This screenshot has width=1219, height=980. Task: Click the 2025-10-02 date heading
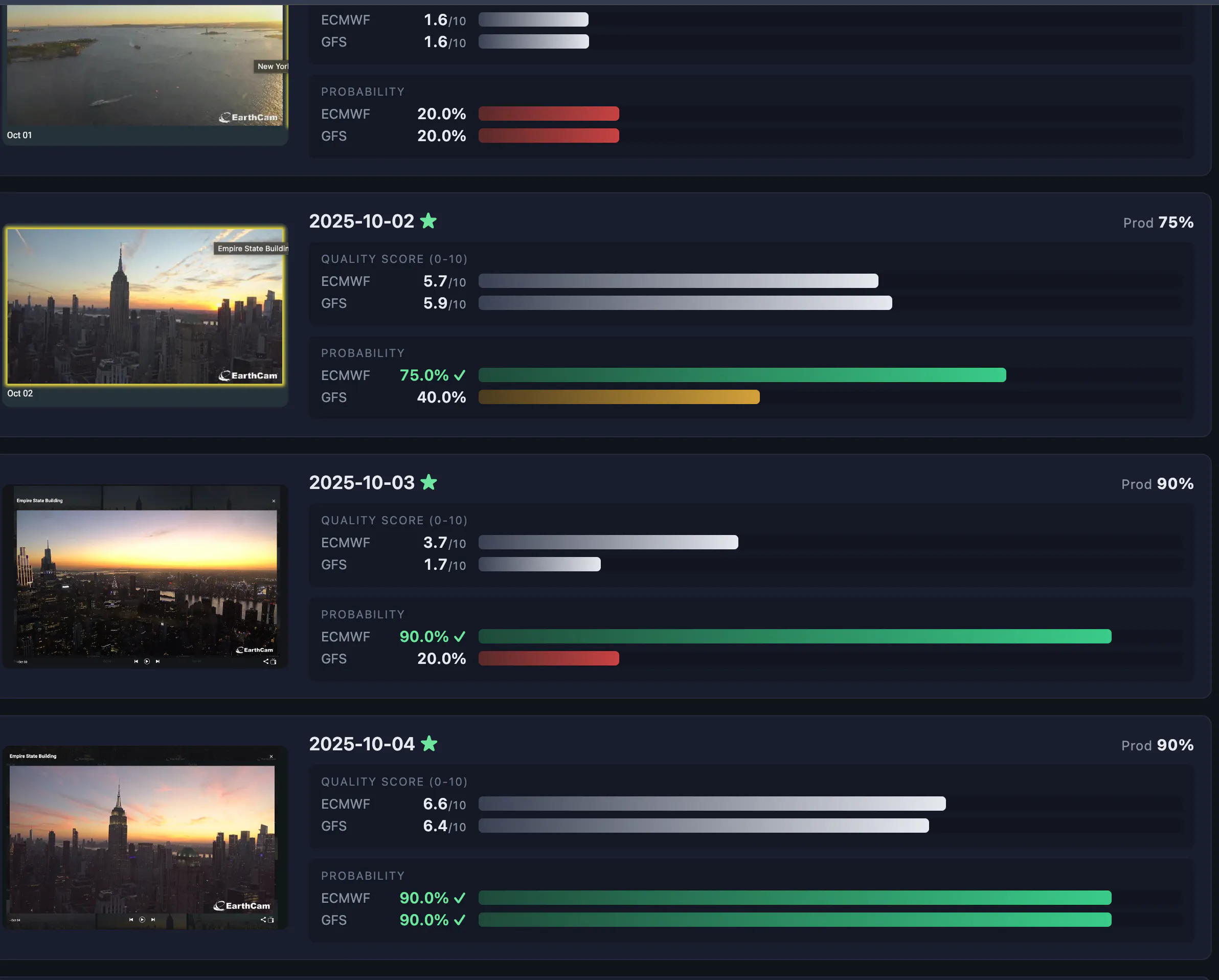[x=362, y=221]
